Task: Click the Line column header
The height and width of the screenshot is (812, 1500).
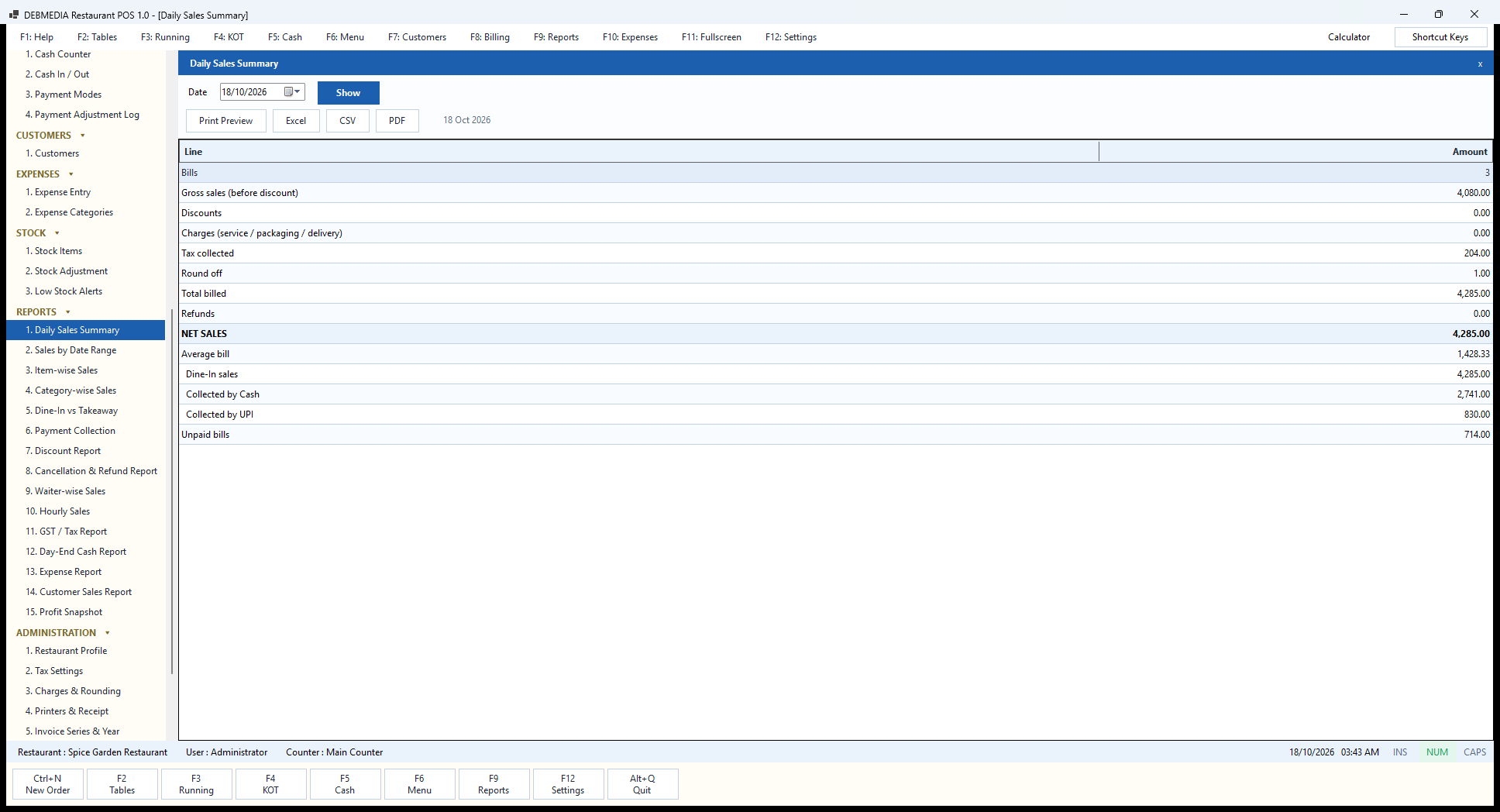Action: point(639,152)
